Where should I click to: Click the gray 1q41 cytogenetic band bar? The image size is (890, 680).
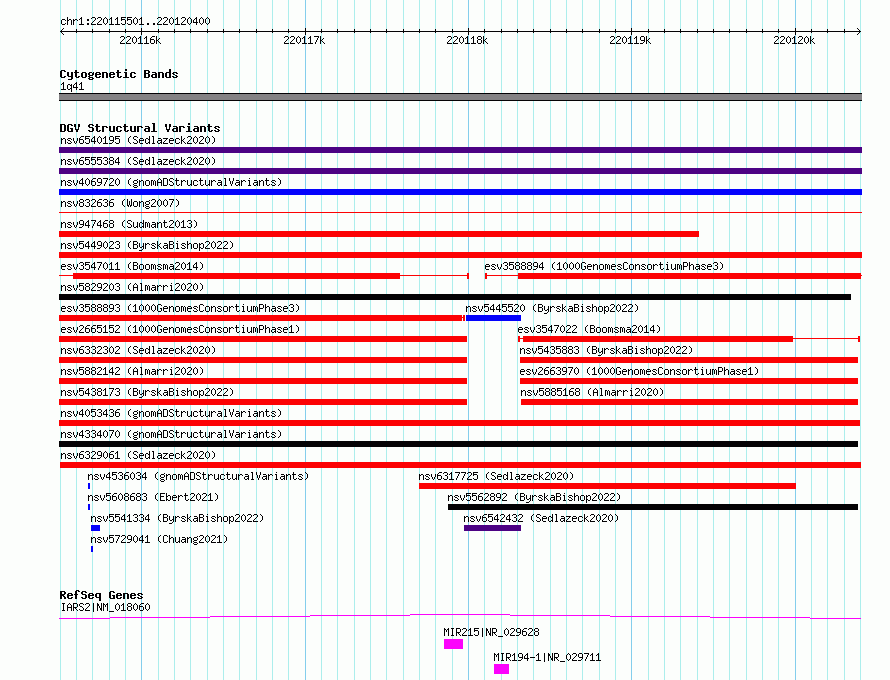[x=460, y=97]
